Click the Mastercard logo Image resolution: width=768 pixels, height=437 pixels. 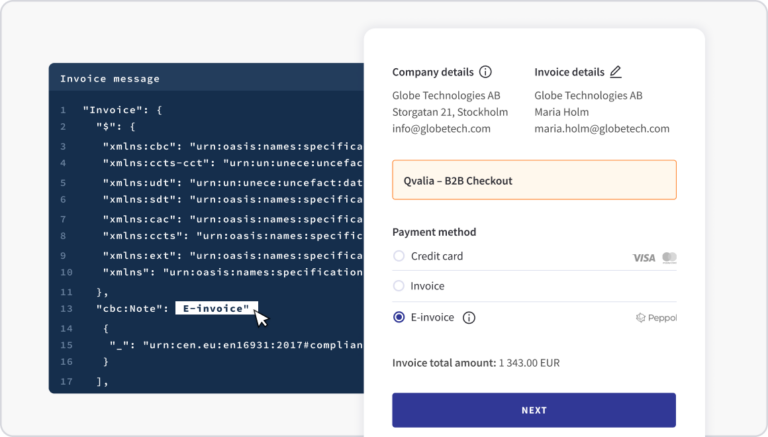click(x=669, y=258)
